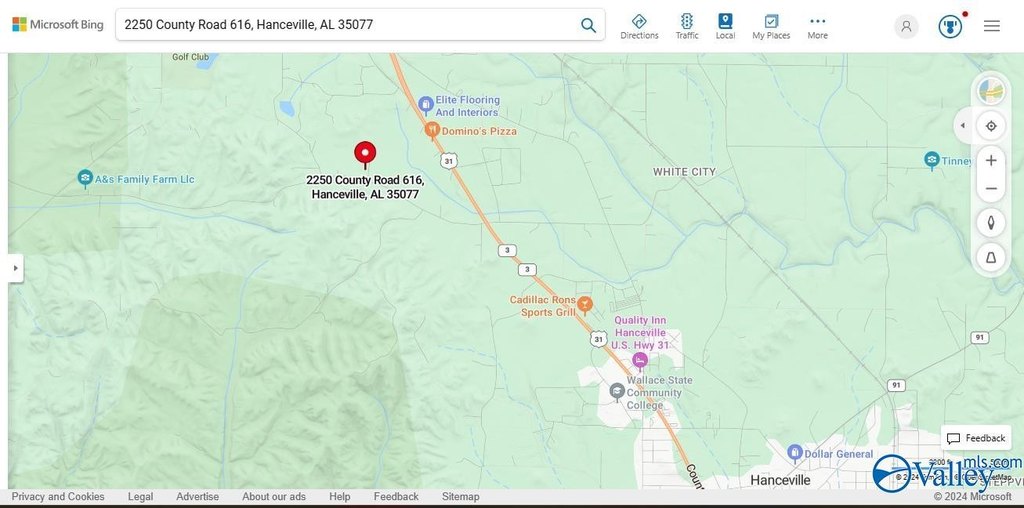Click the search magnifier icon
Viewport: 1024px width, 508px height.
[x=588, y=25]
